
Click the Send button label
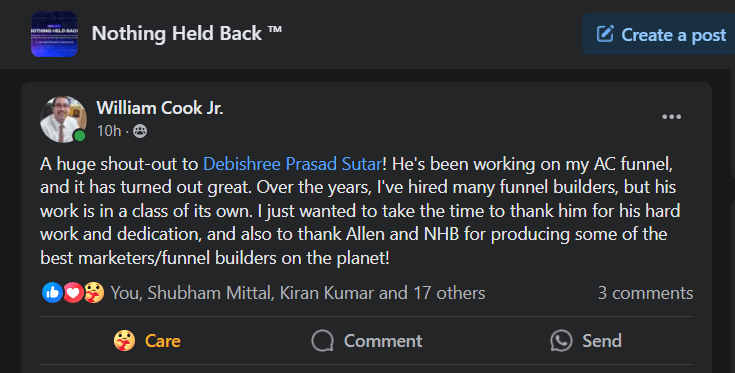point(602,341)
